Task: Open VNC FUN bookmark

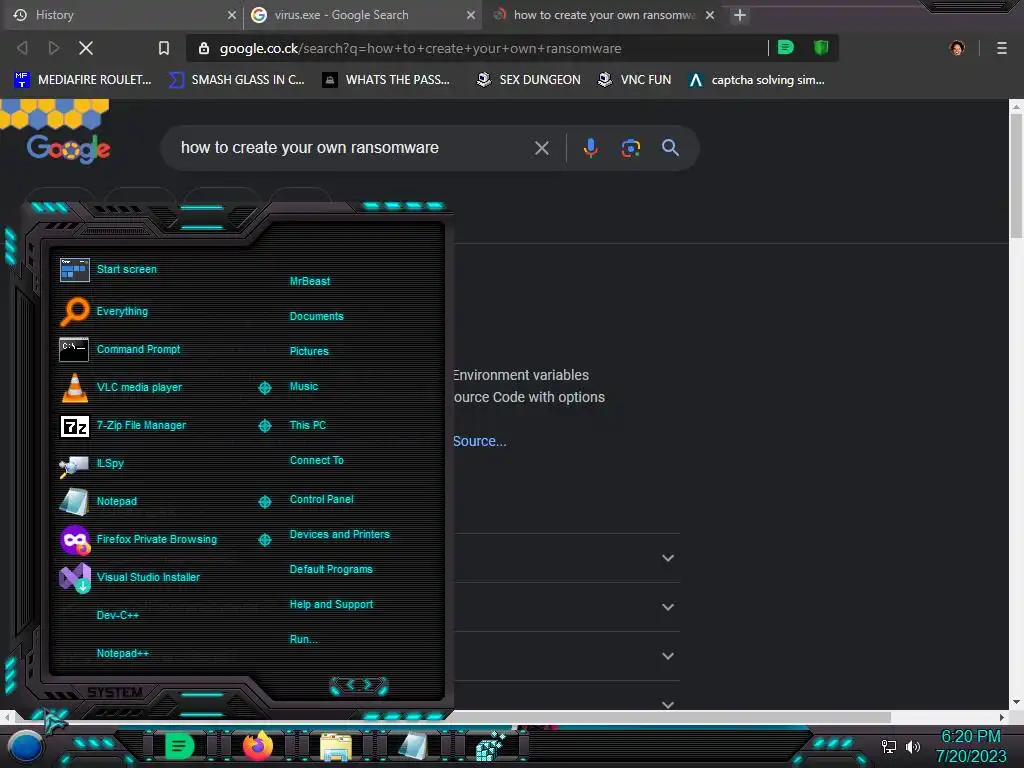Action: tap(635, 80)
